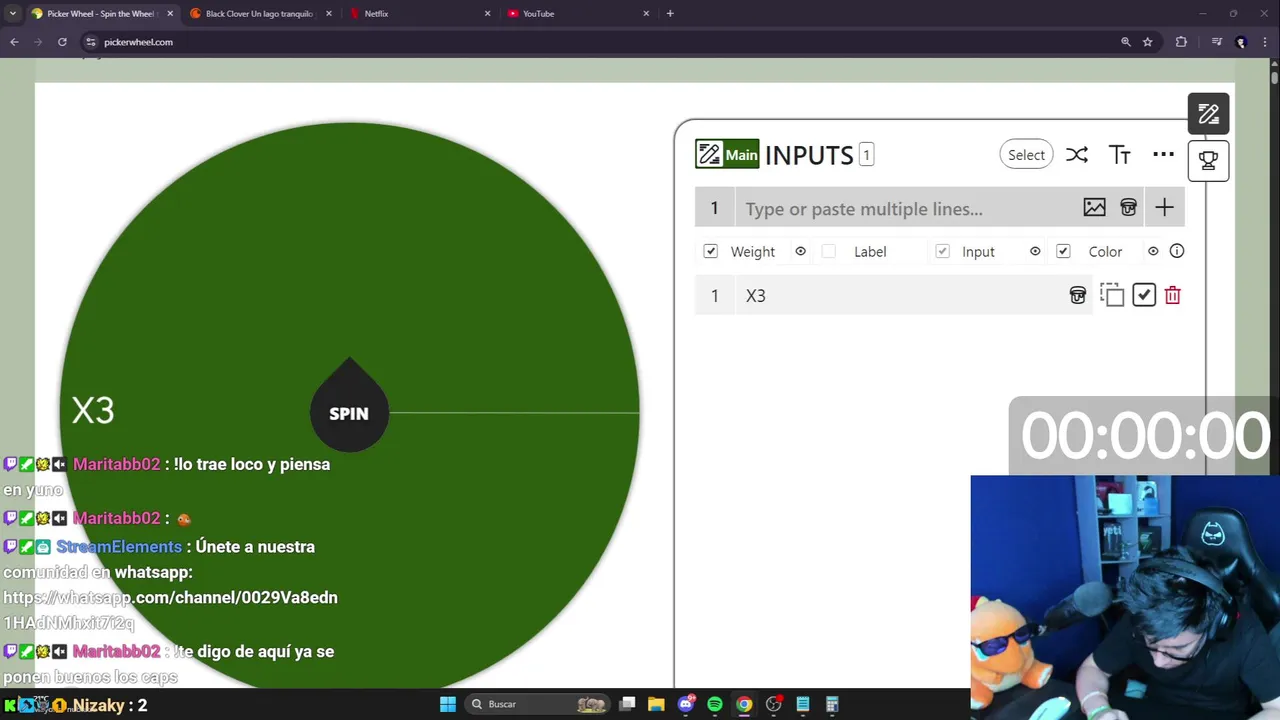Reload the current page
Image resolution: width=1280 pixels, height=720 pixels.
[62, 42]
